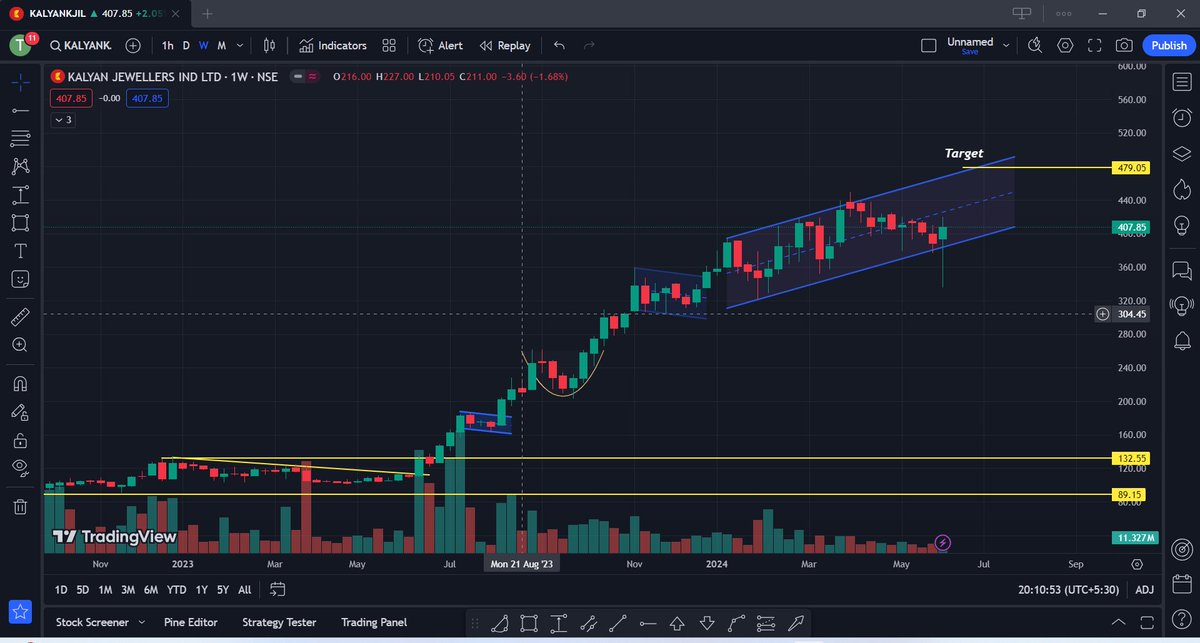Enter fullscreen mode
Screen dimensions: 1200x643
pyautogui.click(x=1094, y=46)
